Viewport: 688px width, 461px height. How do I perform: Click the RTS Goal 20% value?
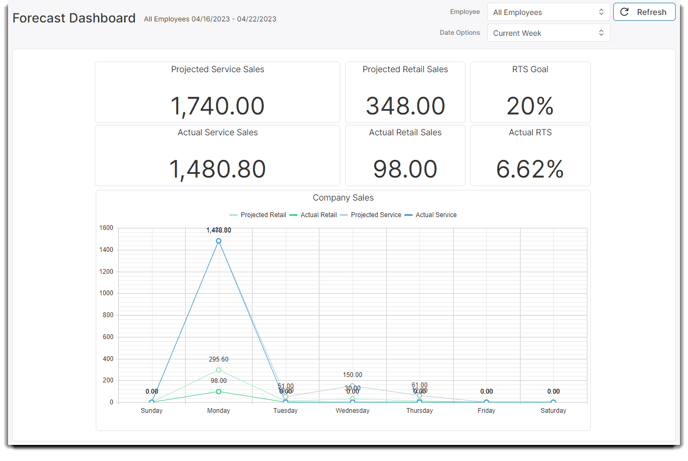pyautogui.click(x=530, y=106)
